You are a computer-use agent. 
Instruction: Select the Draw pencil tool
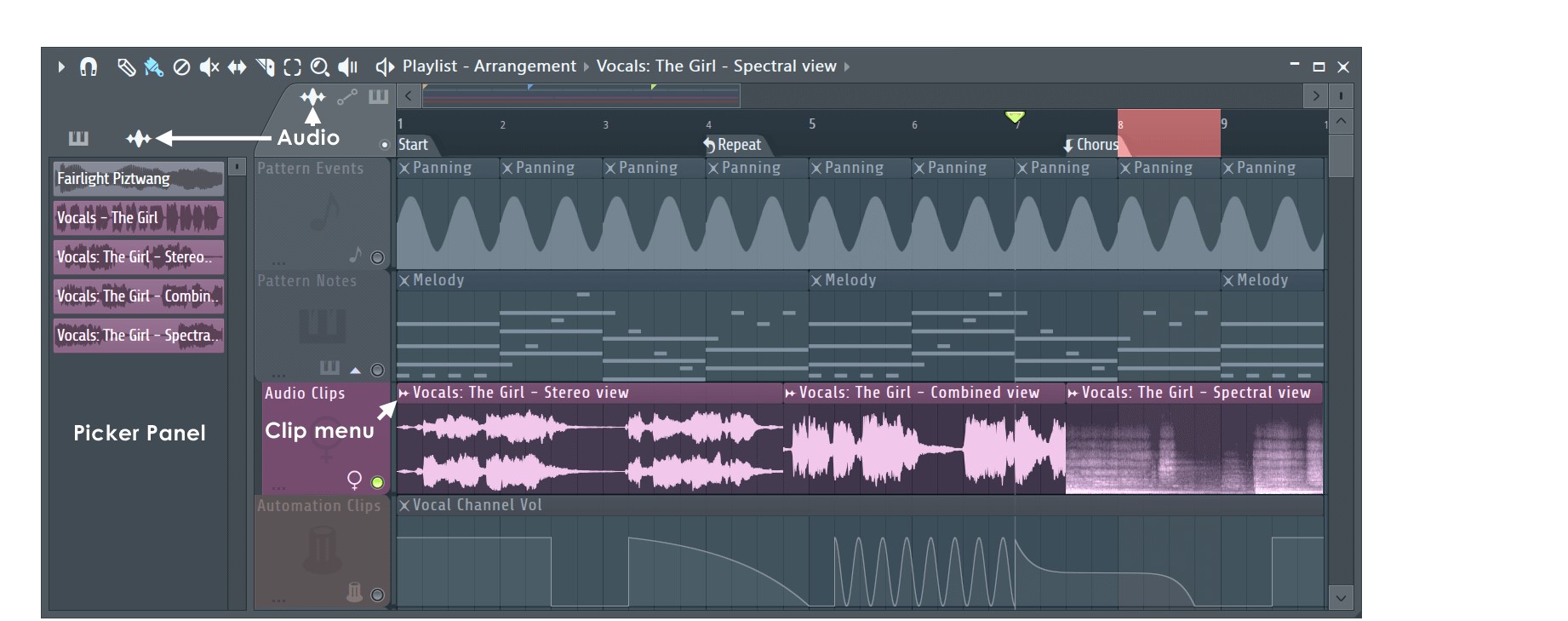point(126,66)
